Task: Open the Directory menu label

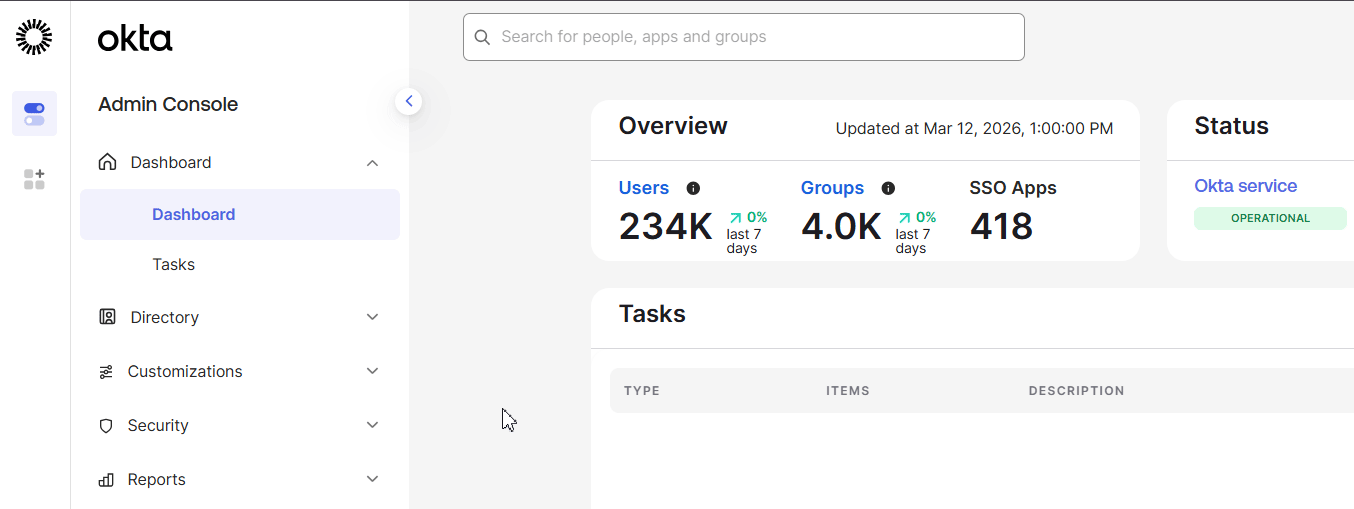Action: (x=164, y=317)
